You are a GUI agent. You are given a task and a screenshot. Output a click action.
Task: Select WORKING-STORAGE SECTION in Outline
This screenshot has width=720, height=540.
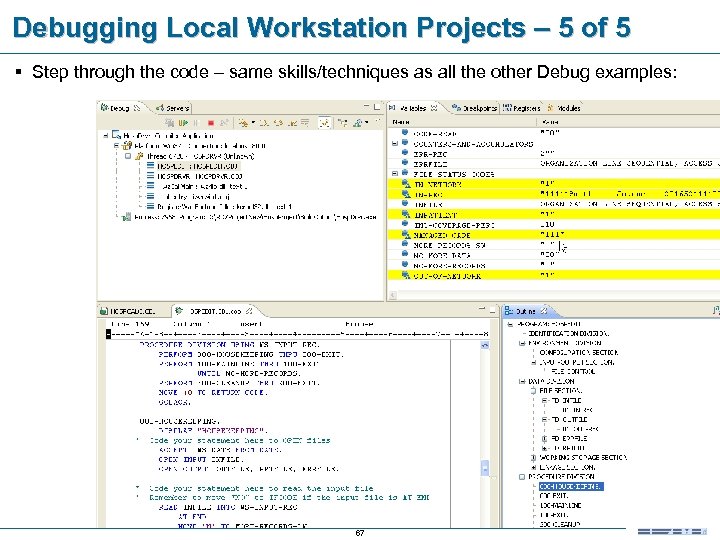(x=585, y=457)
